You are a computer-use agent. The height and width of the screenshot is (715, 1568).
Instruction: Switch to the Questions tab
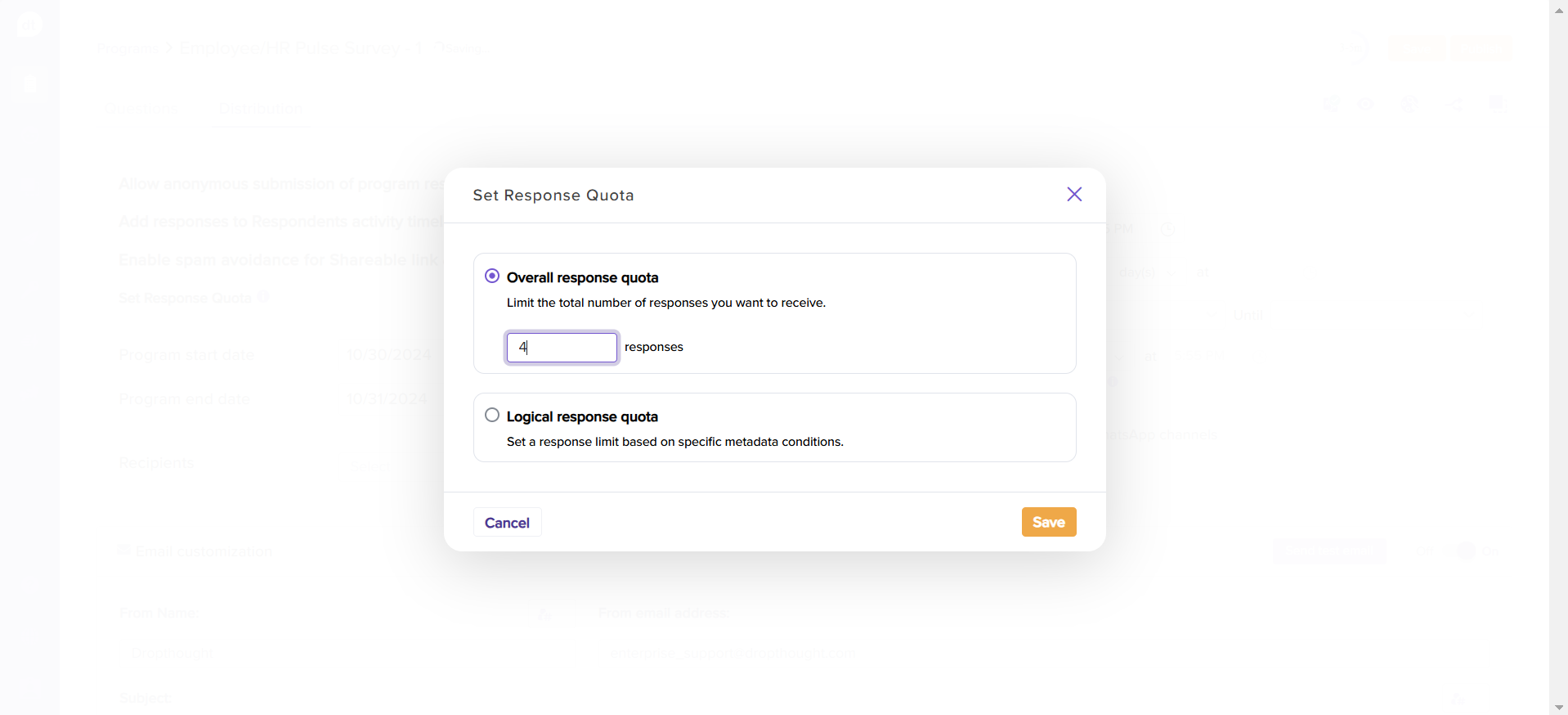click(140, 109)
